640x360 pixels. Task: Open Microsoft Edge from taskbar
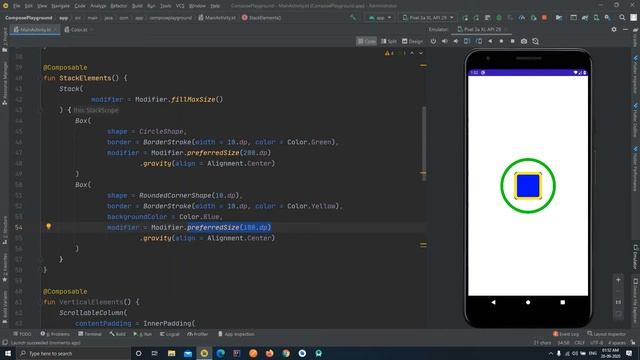coord(220,353)
